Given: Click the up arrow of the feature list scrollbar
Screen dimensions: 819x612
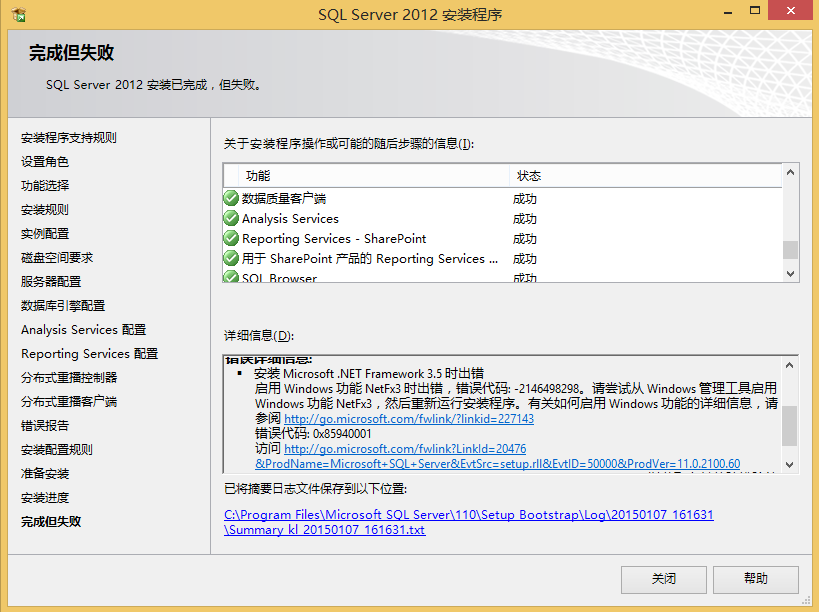Looking at the screenshot, I should click(x=790, y=172).
